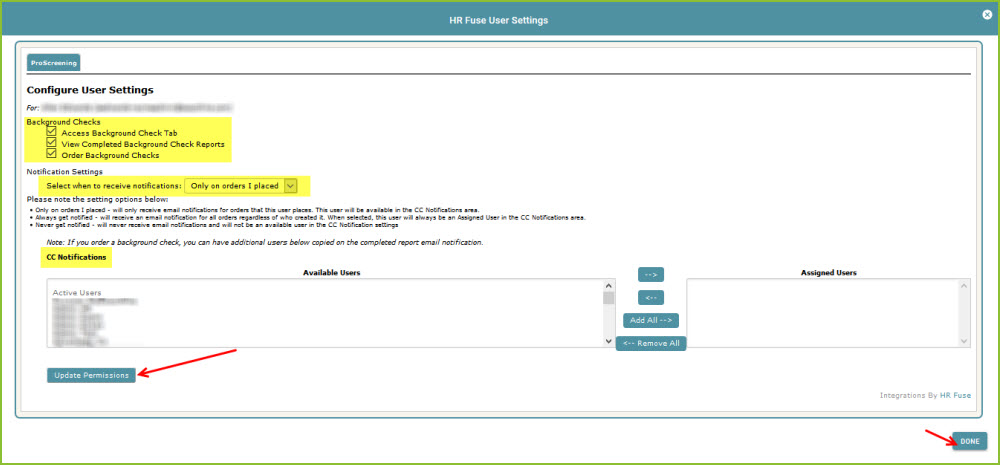Click the Available Users column heading
Image resolution: width=1000 pixels, height=465 pixels.
[x=332, y=272]
